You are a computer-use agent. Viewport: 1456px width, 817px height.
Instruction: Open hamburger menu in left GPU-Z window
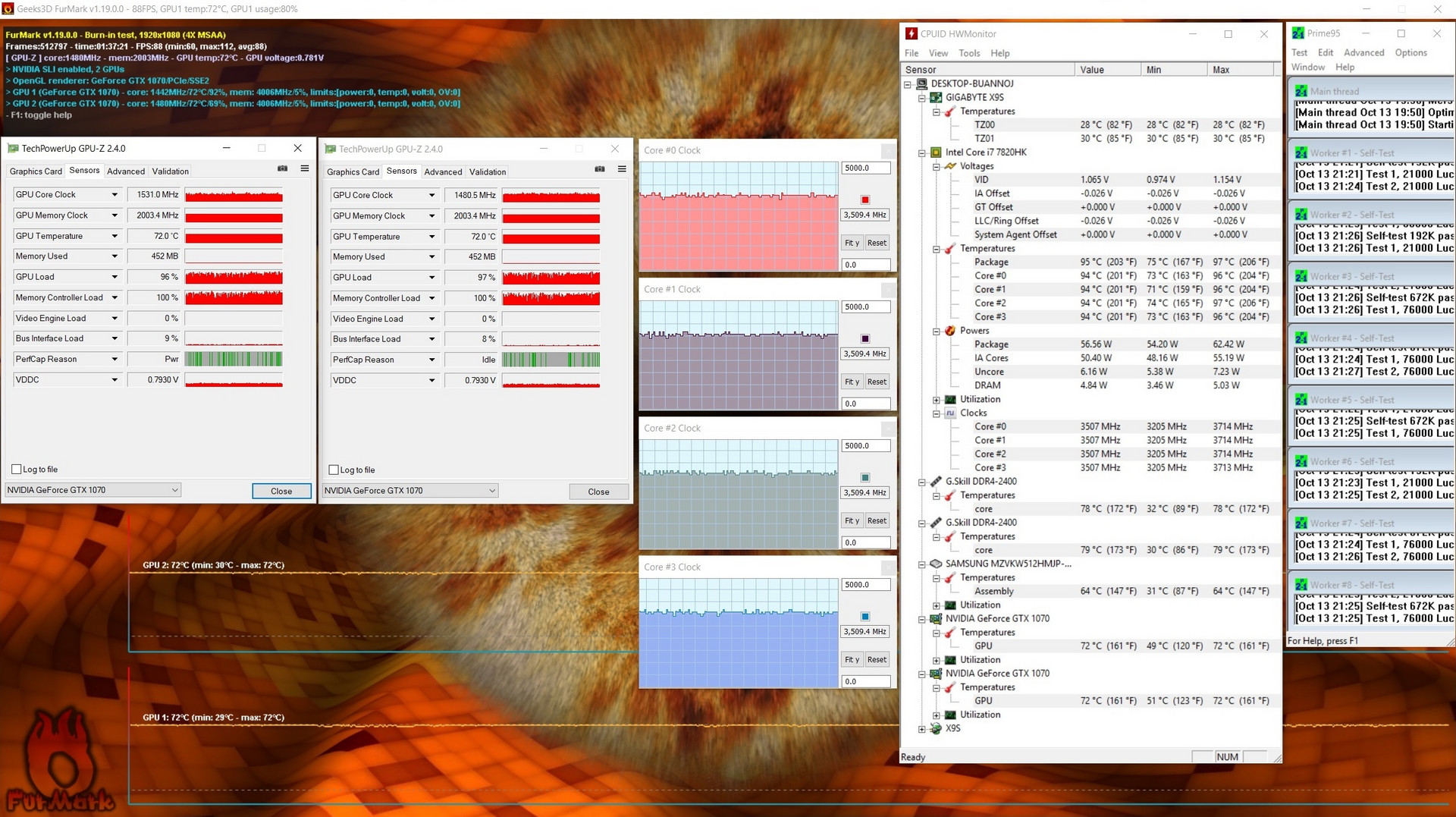pyautogui.click(x=305, y=168)
